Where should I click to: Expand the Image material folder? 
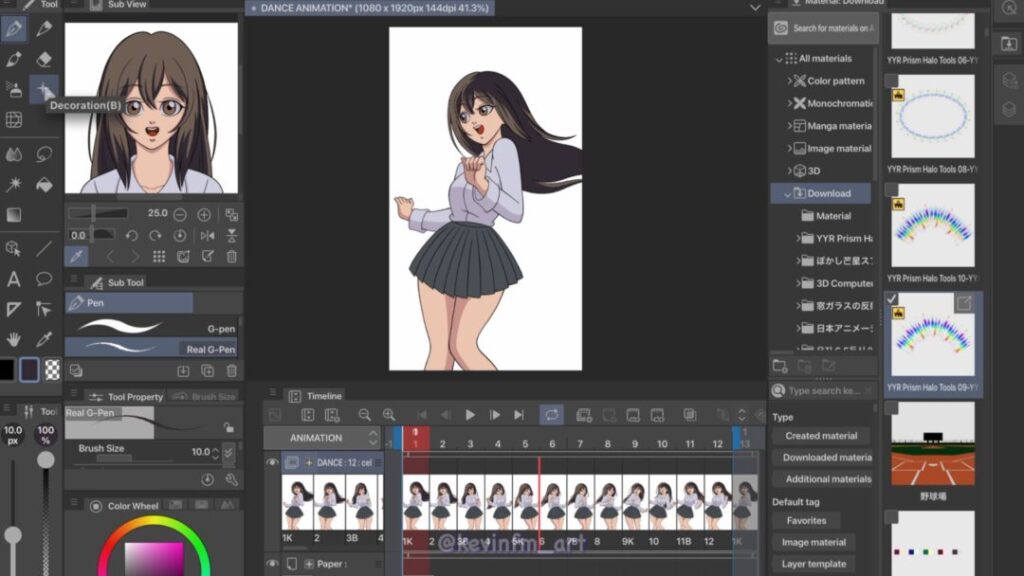coord(789,148)
